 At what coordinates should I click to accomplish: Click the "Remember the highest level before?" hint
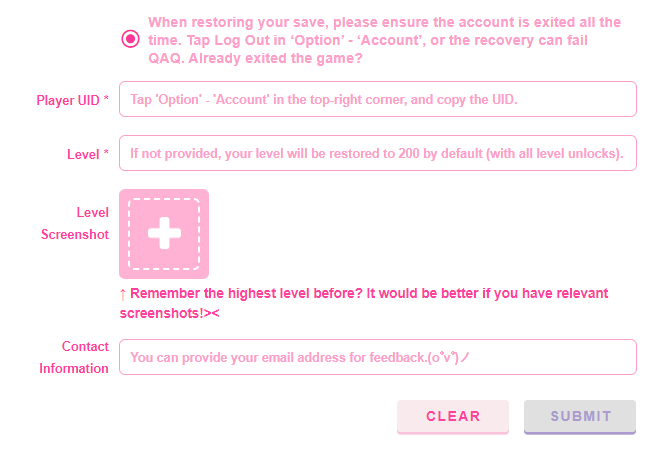[x=246, y=294]
